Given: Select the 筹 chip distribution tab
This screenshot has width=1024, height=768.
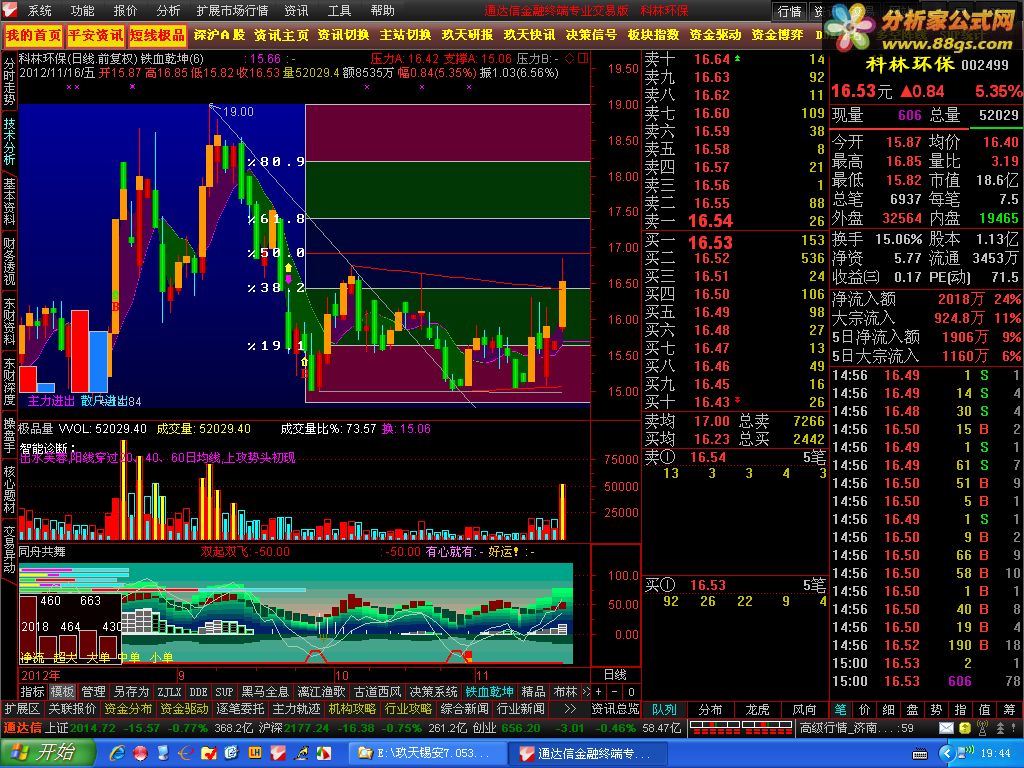Looking at the screenshot, I should pyautogui.click(x=1010, y=709).
